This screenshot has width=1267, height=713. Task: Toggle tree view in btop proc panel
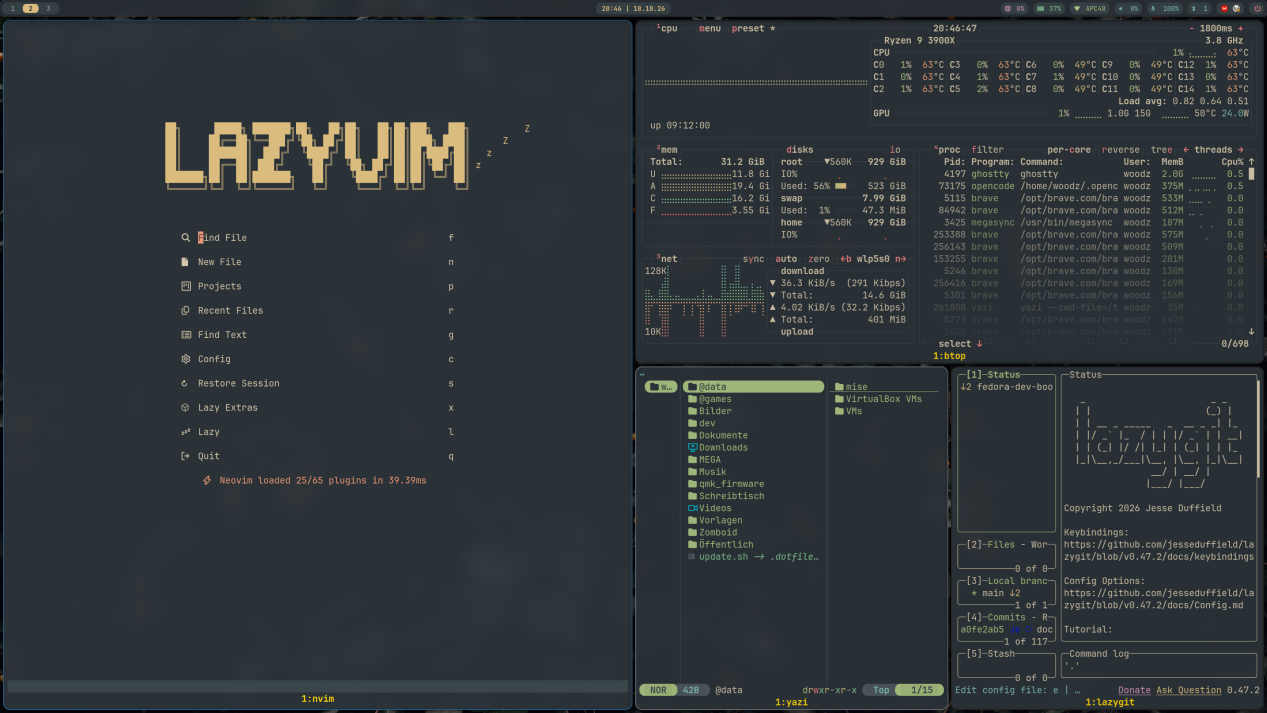pos(1161,150)
